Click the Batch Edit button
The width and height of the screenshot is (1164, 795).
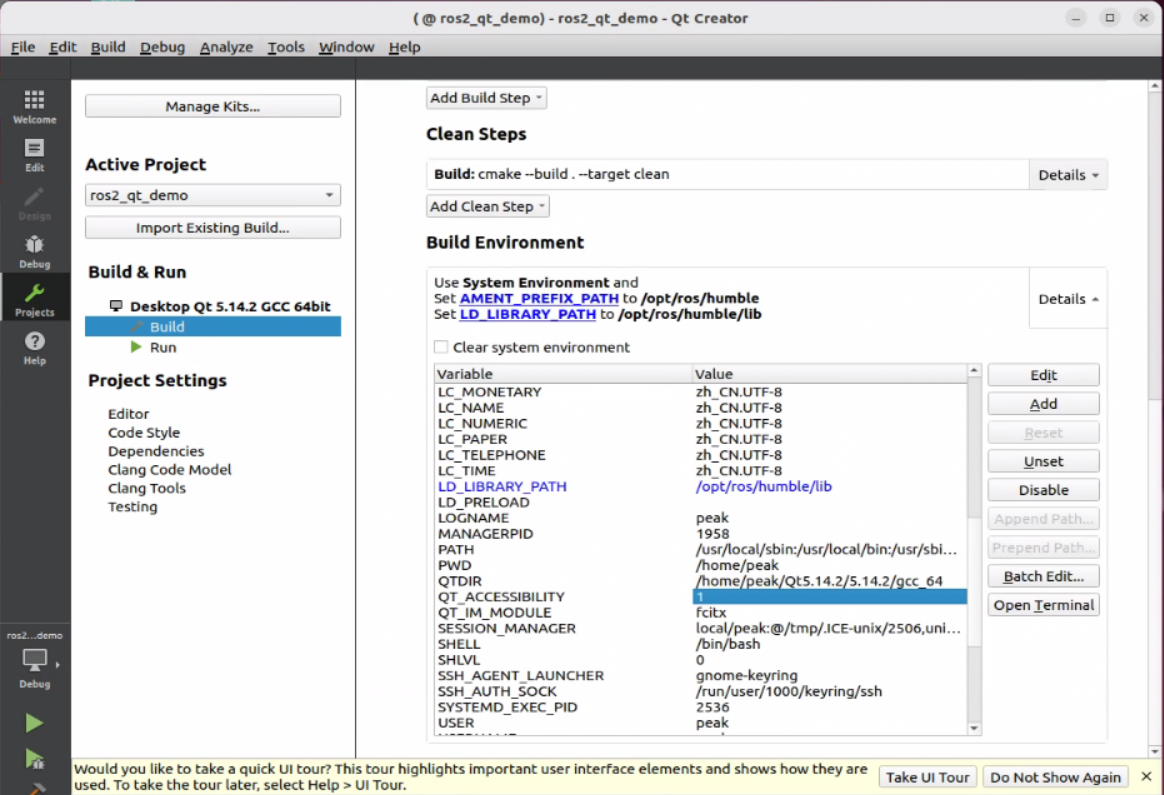coord(1043,576)
